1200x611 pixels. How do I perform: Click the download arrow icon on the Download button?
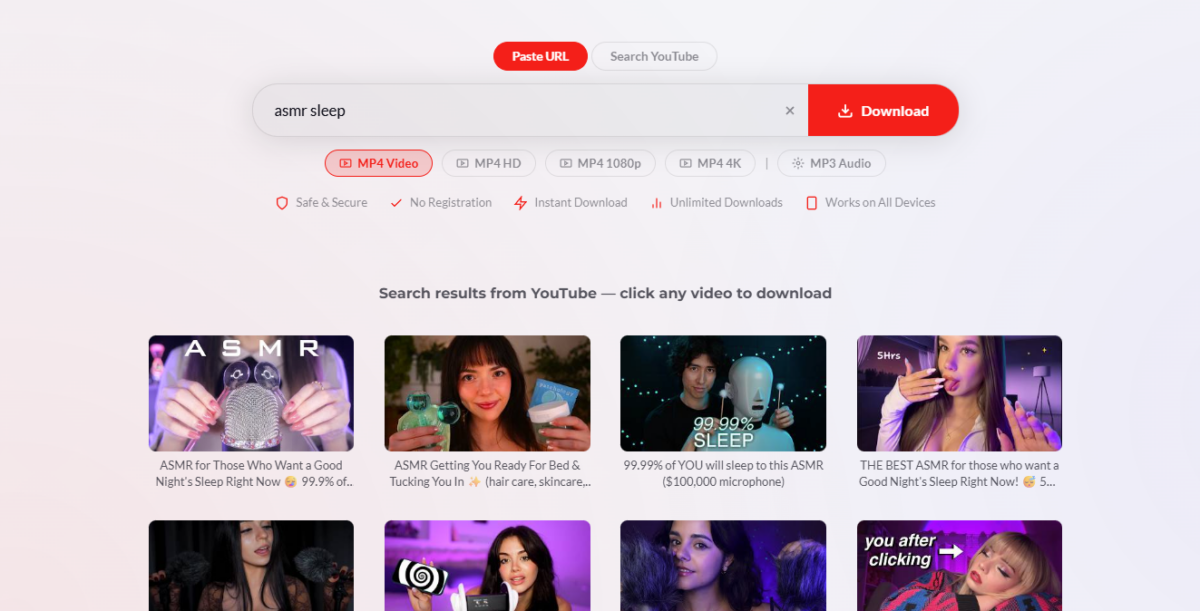point(846,110)
